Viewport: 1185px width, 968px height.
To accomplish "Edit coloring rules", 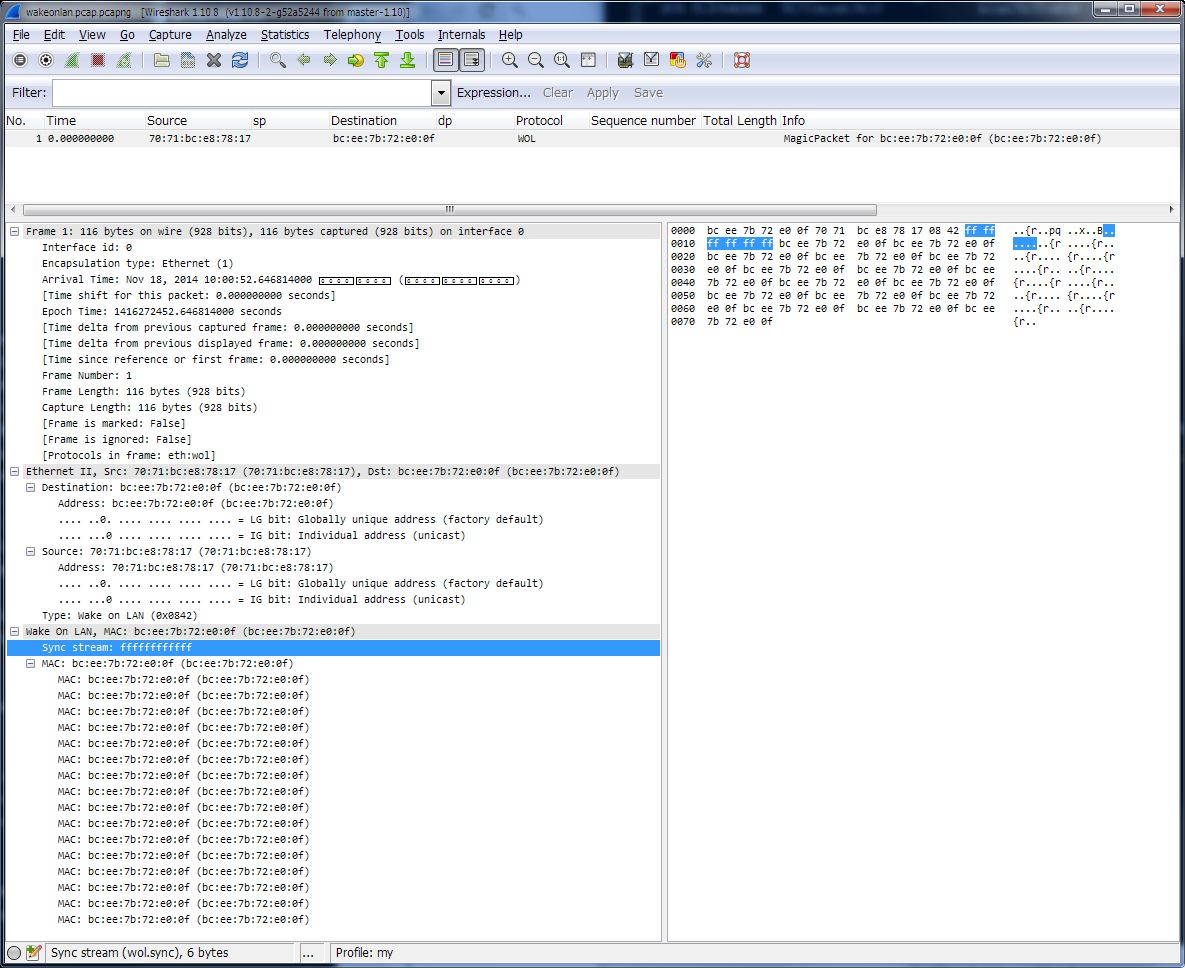I will pyautogui.click(x=677, y=60).
